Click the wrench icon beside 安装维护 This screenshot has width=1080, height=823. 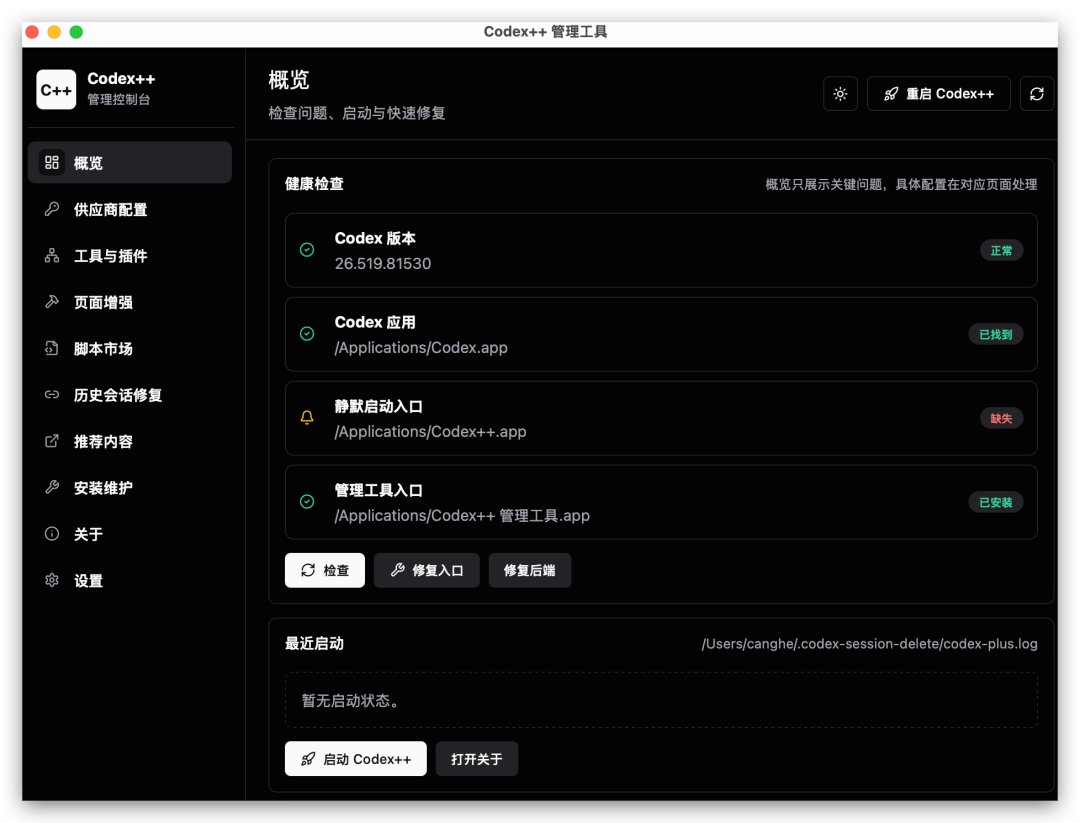pos(52,488)
